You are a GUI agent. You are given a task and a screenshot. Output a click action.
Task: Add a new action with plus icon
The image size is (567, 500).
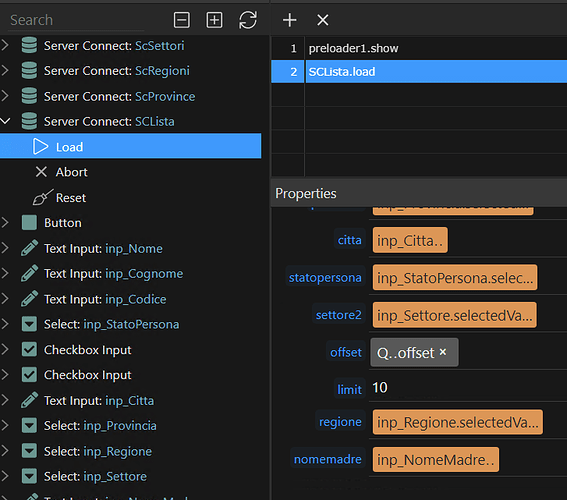(290, 20)
